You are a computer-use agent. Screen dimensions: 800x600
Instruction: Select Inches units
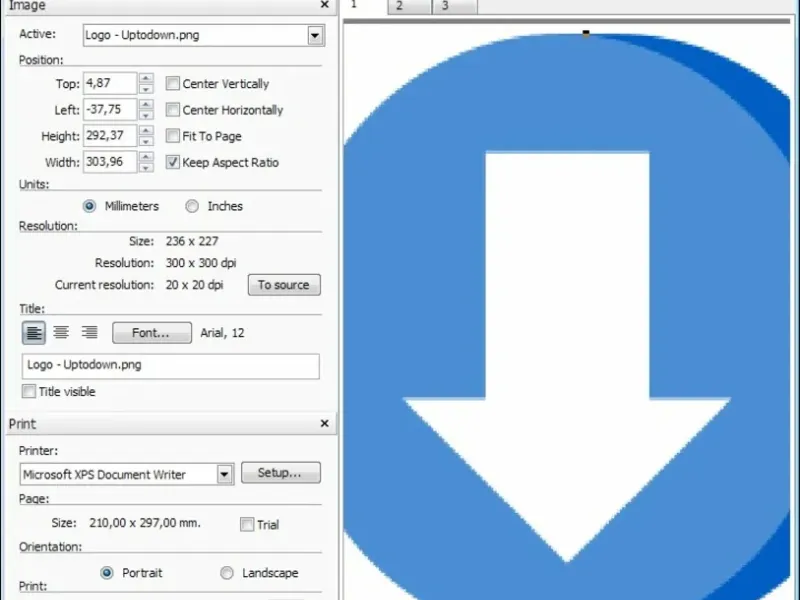click(x=192, y=206)
